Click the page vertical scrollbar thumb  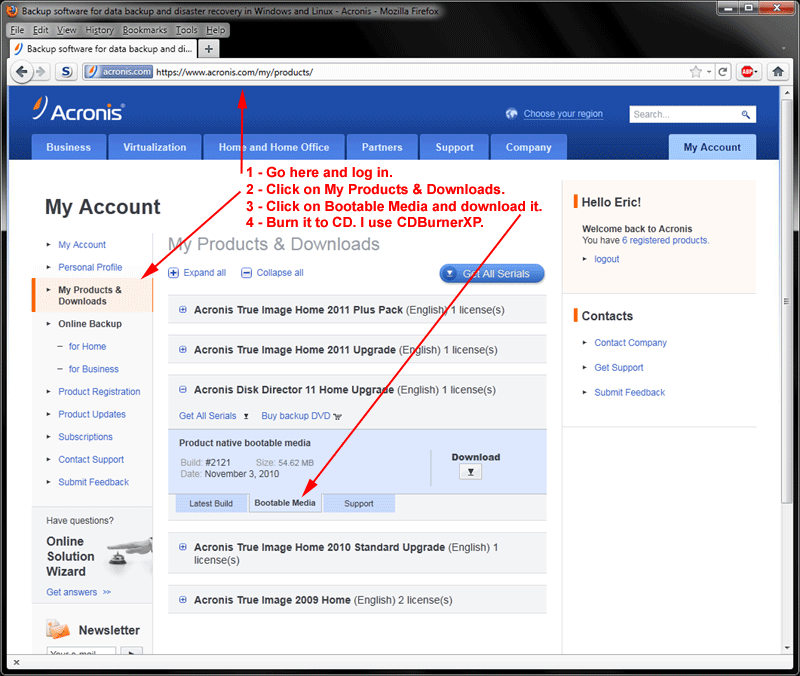click(786, 301)
